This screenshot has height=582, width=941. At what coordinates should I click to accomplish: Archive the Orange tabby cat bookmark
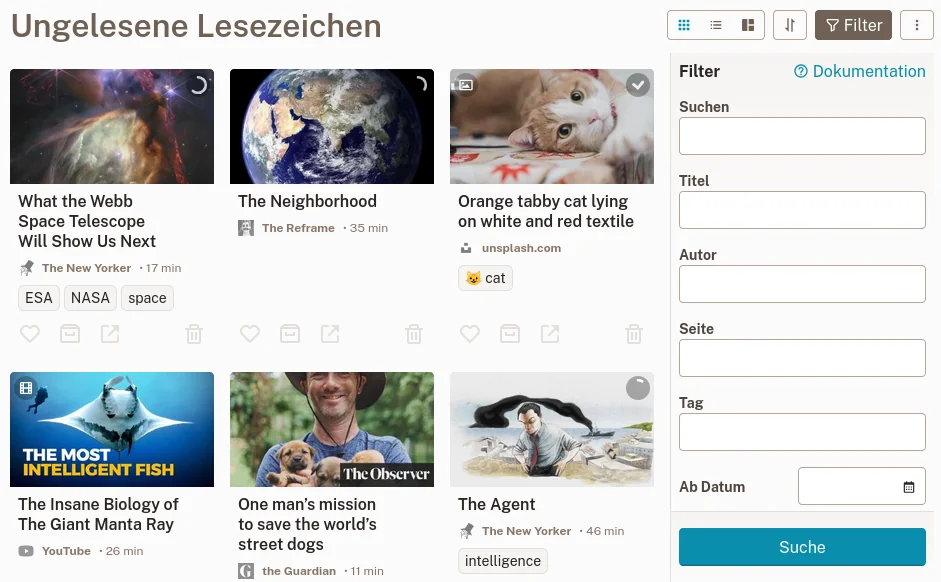coord(510,334)
